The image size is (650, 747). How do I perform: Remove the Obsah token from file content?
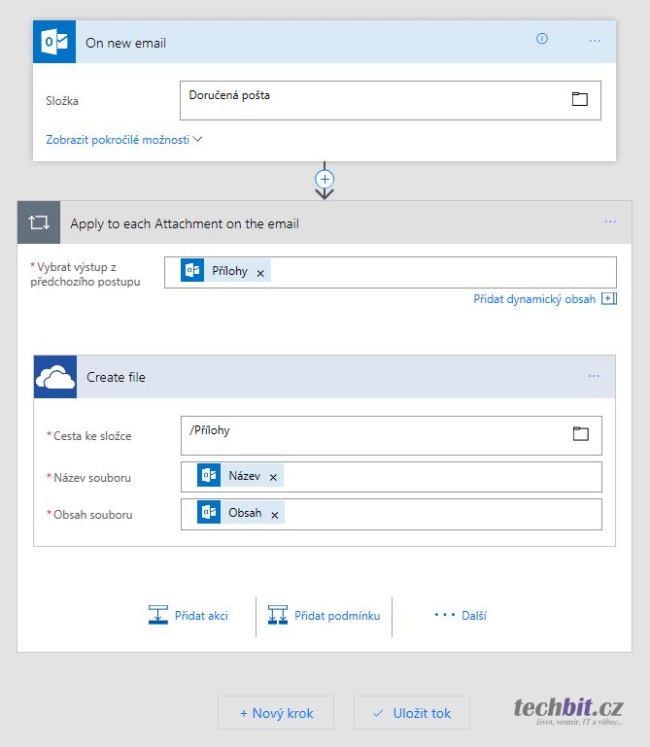pos(274,514)
